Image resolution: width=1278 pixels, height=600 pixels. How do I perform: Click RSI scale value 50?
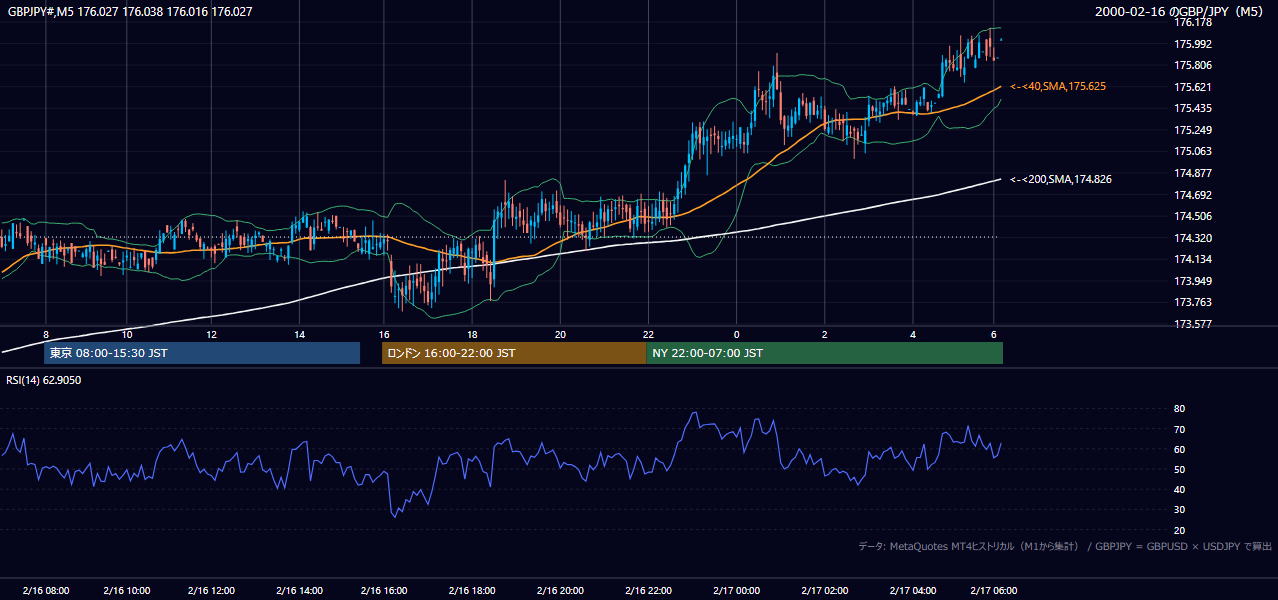[x=1179, y=469]
